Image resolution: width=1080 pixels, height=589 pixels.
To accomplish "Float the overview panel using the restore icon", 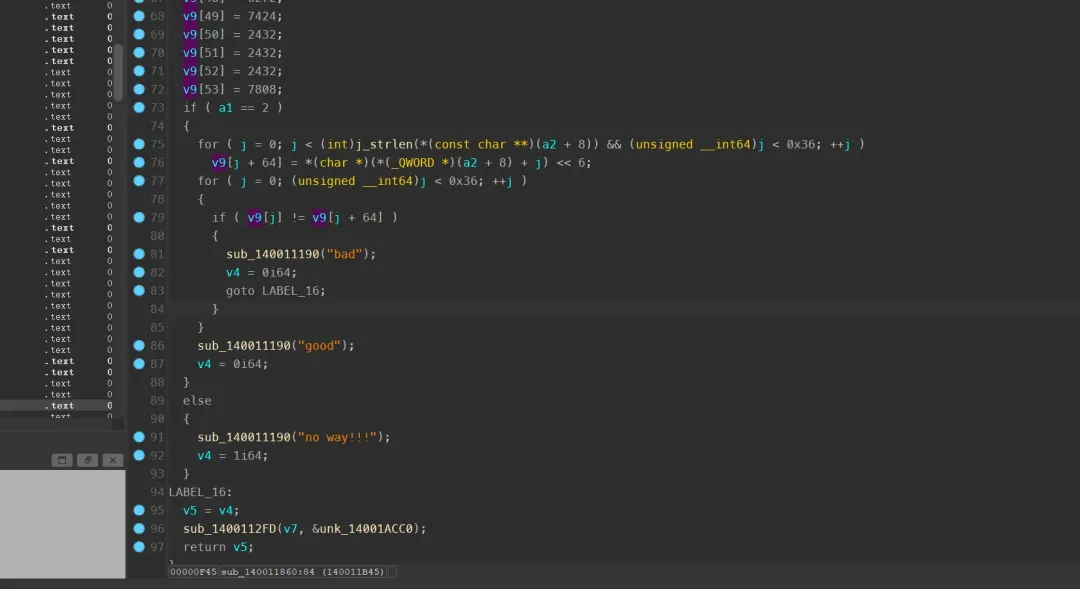I will (87, 460).
